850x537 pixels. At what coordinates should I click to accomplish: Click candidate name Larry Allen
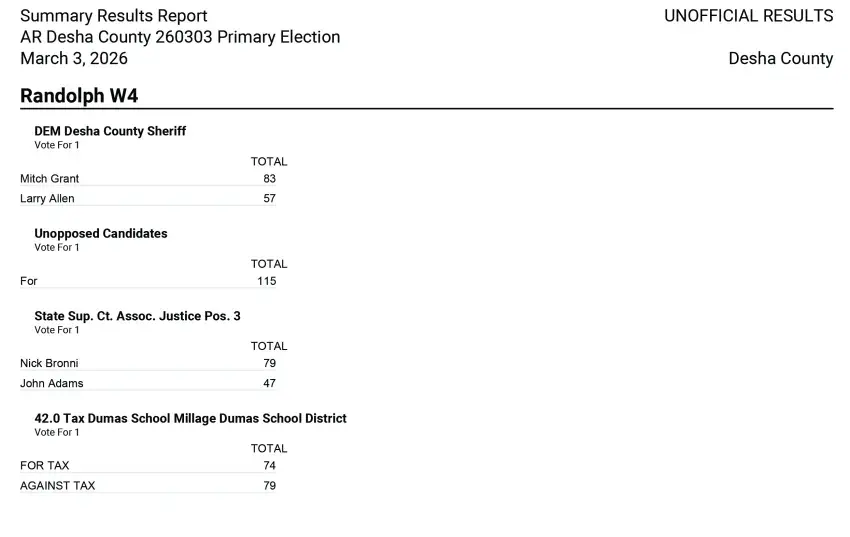pyautogui.click(x=47, y=199)
